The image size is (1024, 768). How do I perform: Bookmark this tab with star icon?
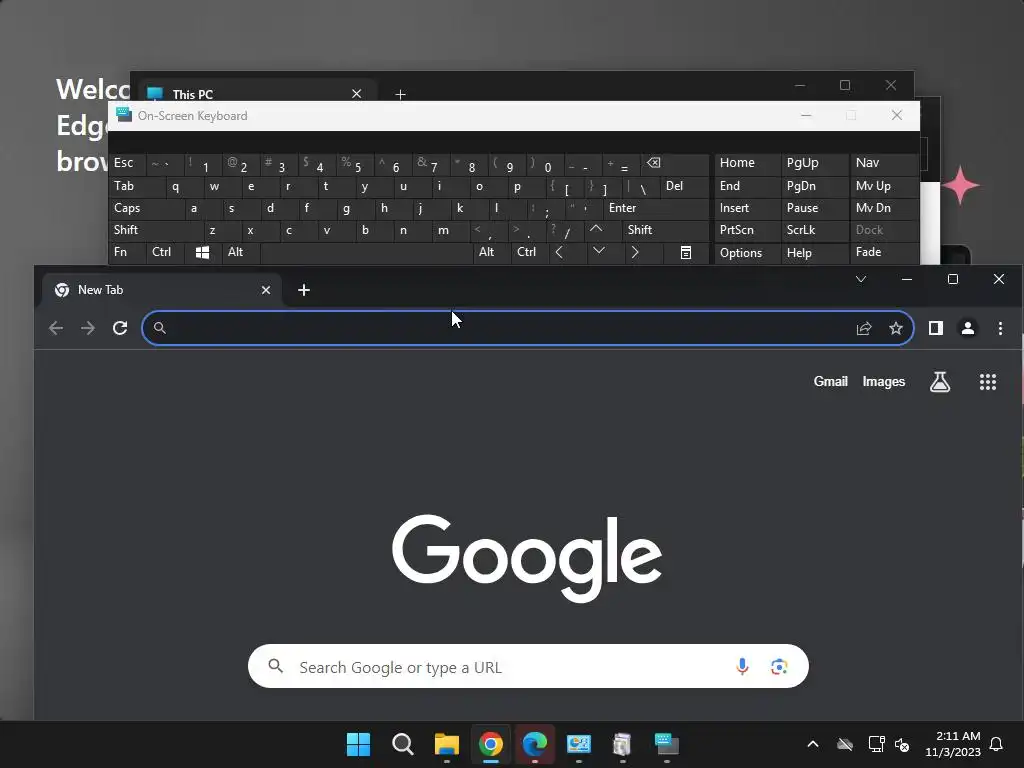click(x=896, y=328)
